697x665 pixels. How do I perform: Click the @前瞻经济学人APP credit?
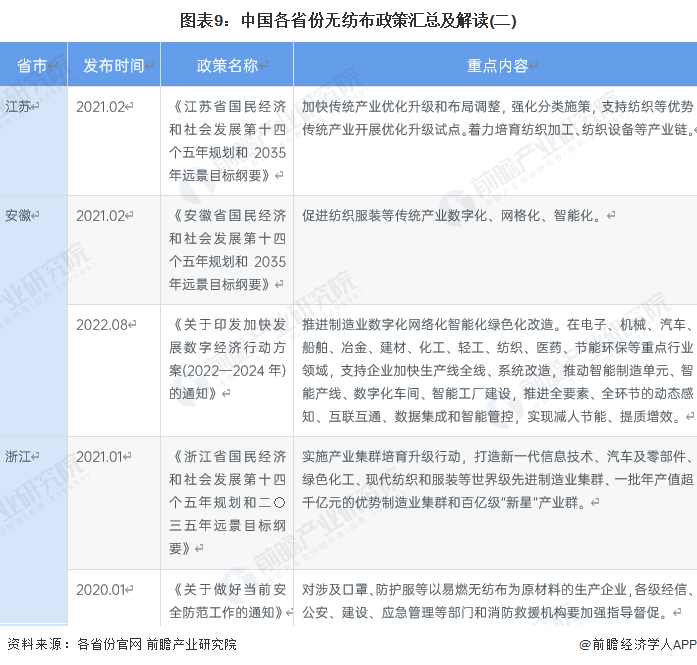[637, 644]
